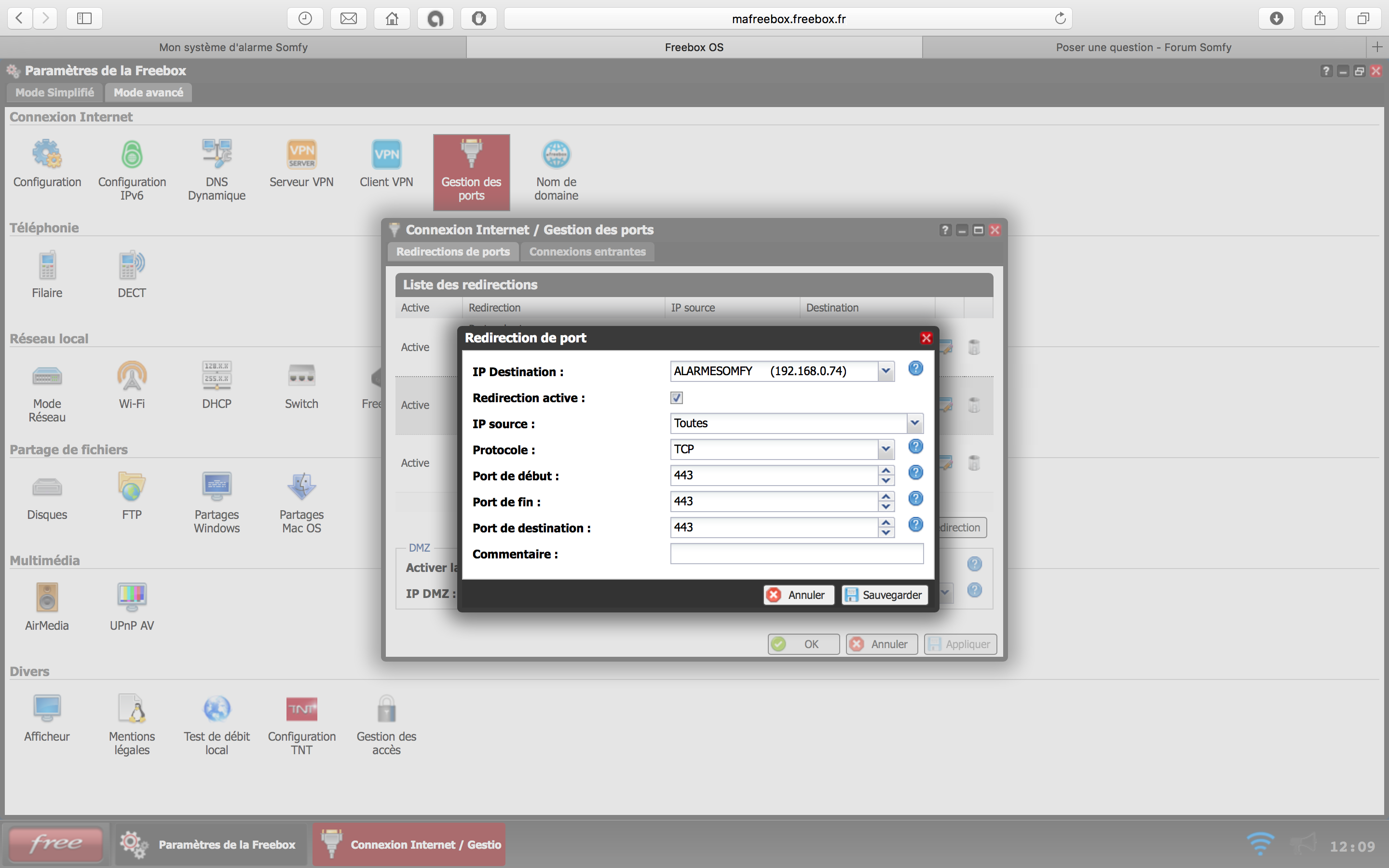Click the Sauvegarder button
Screen dimensions: 1389x868
coord(885,595)
